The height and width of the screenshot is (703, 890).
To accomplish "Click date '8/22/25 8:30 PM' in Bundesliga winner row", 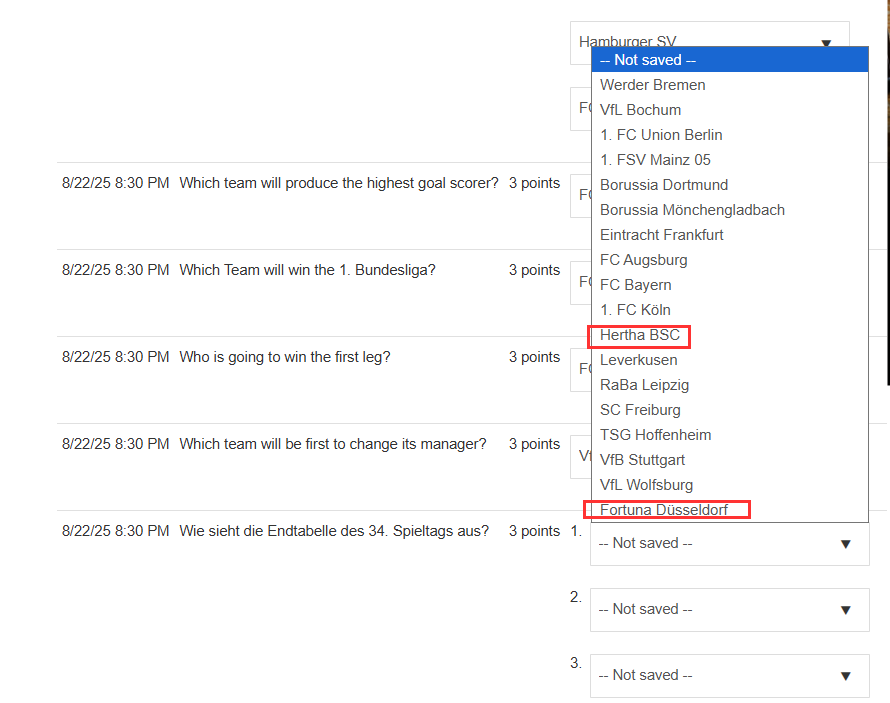I will [115, 270].
